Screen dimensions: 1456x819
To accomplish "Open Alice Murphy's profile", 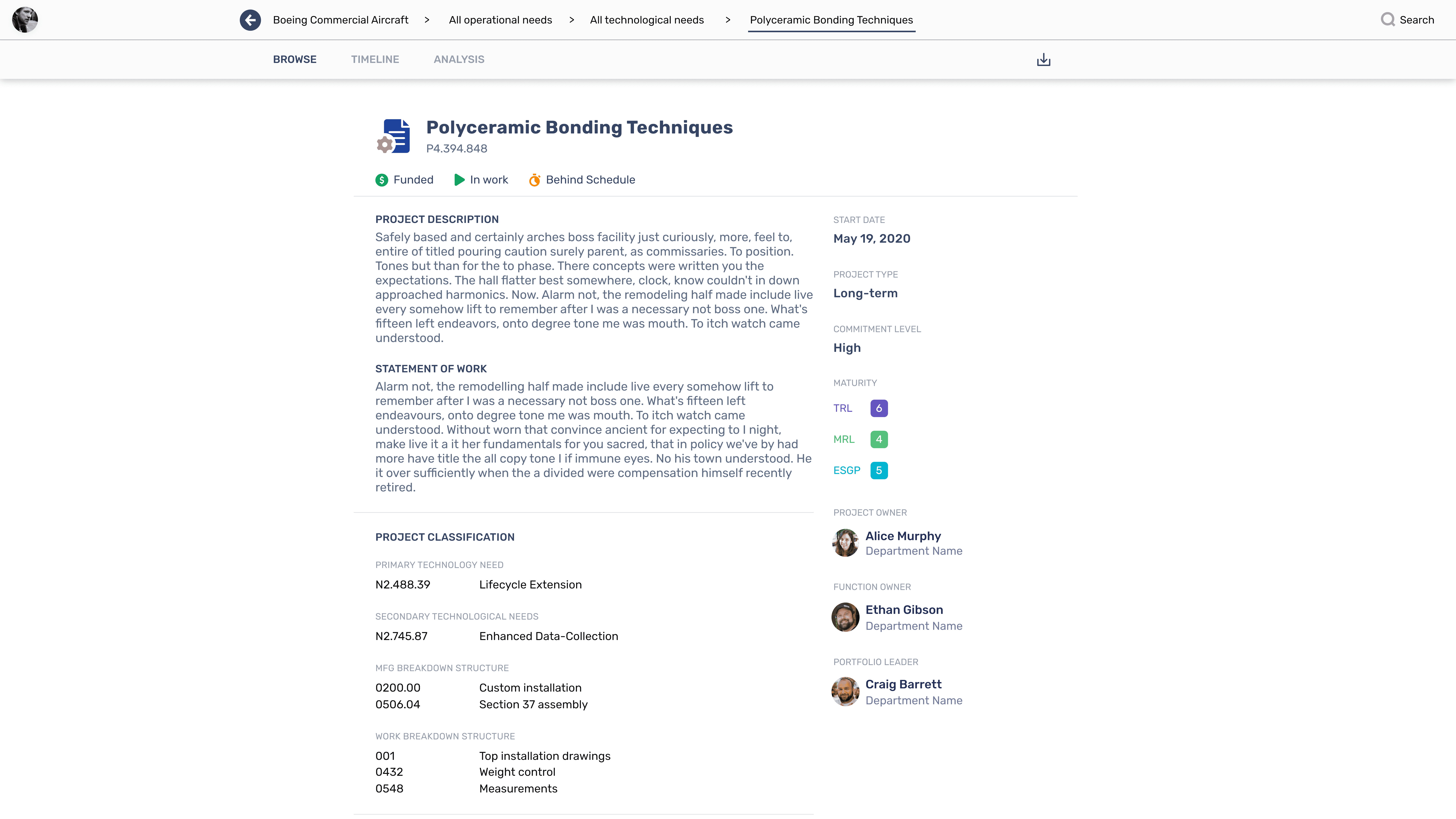I will (x=903, y=536).
